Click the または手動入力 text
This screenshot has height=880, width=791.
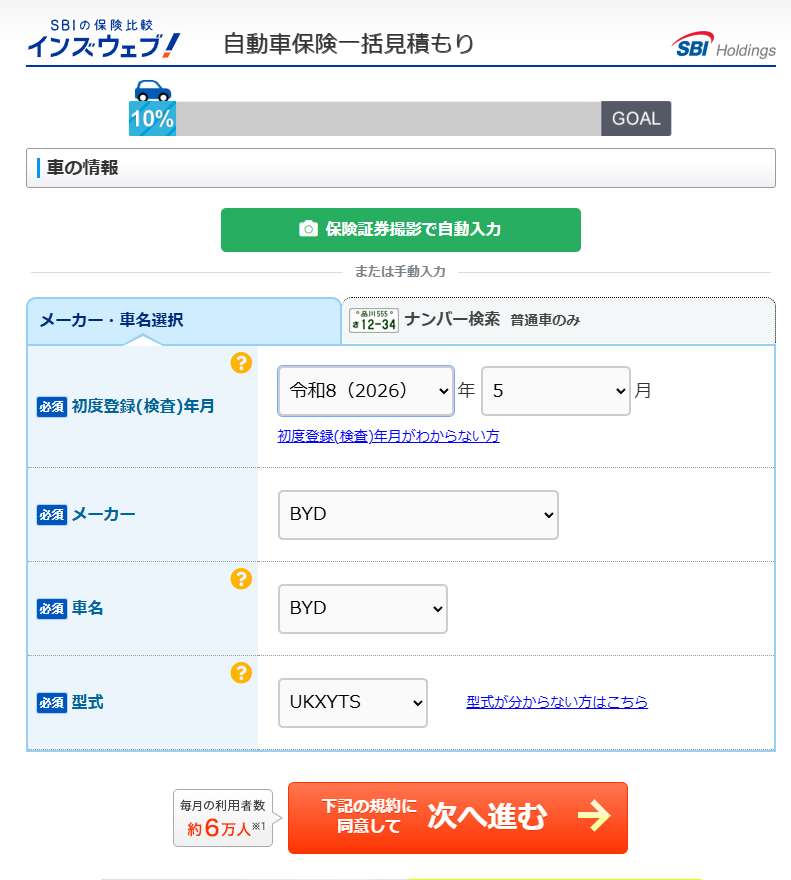pos(400,272)
